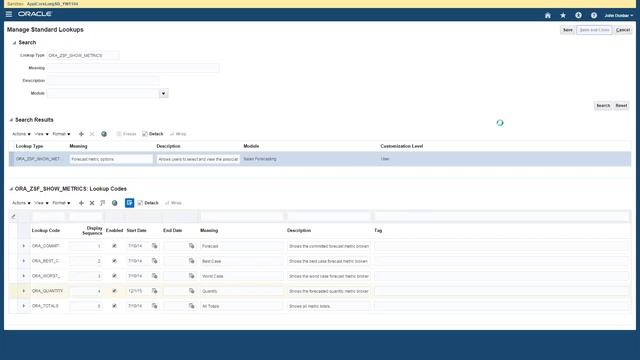Open end date picker for ORA_WORST row
Screen dimensions: 640x360
coord(191,276)
